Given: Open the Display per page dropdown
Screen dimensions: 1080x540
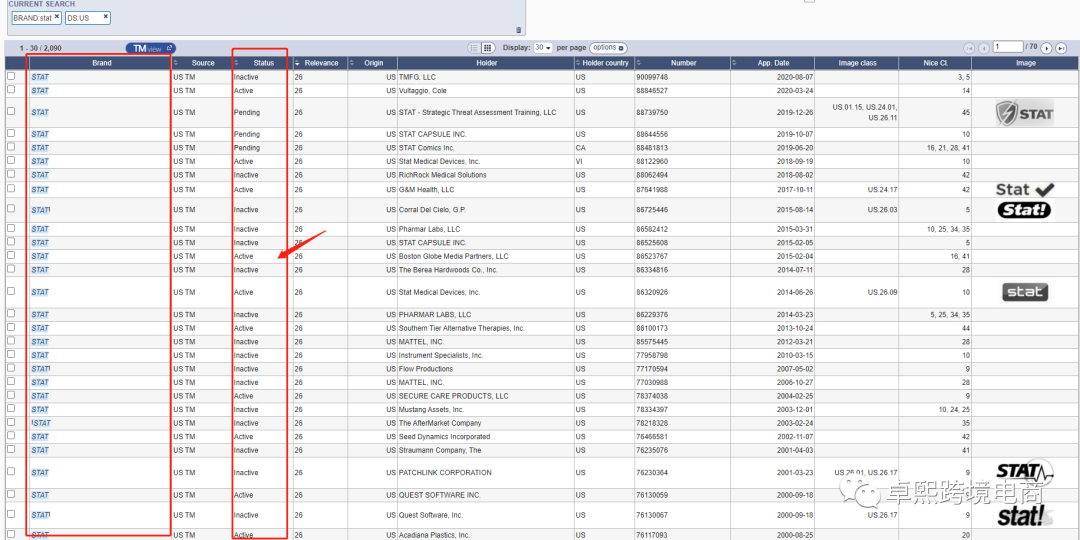Looking at the screenshot, I should (544, 48).
